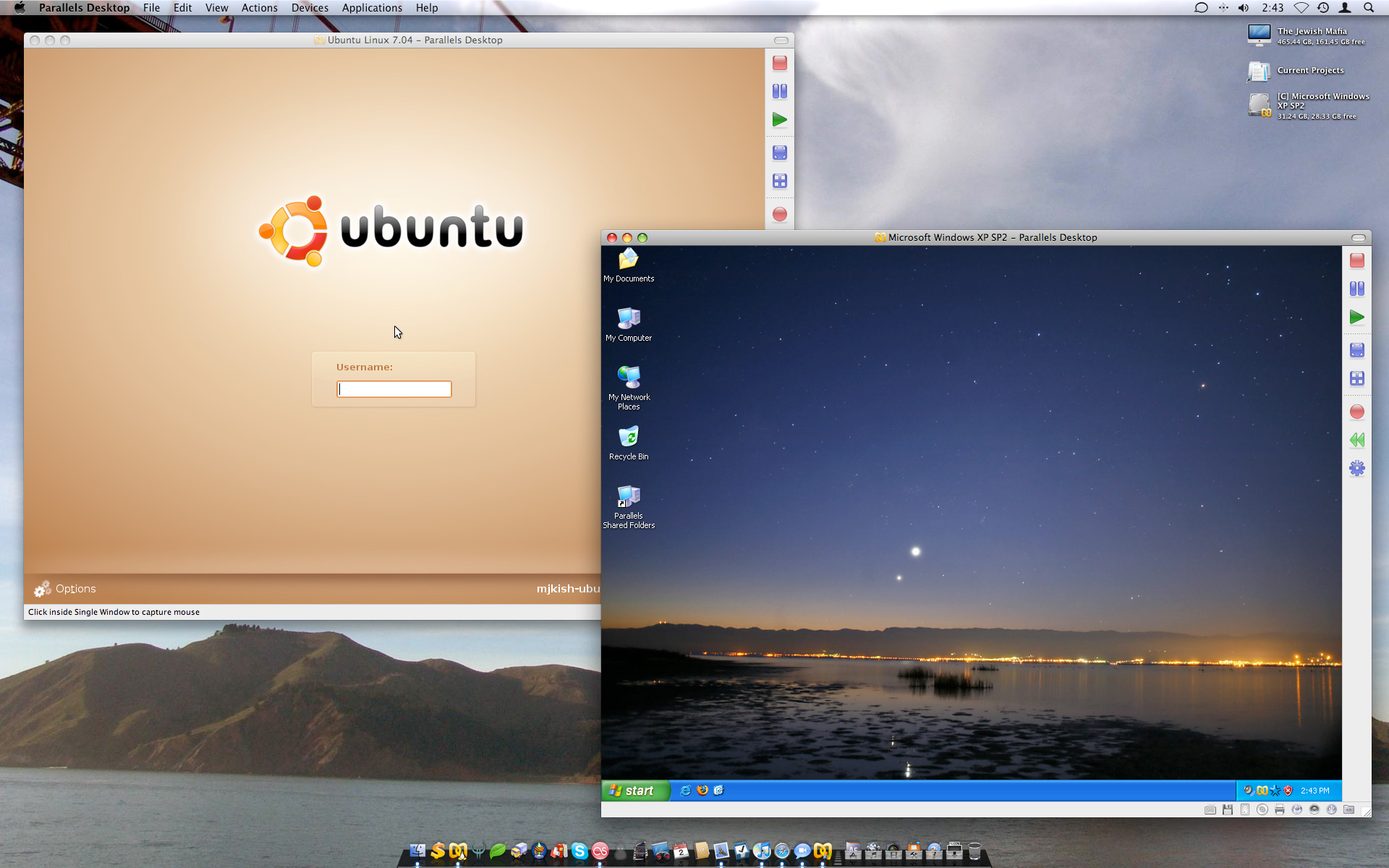Open the Help menu

(427, 8)
